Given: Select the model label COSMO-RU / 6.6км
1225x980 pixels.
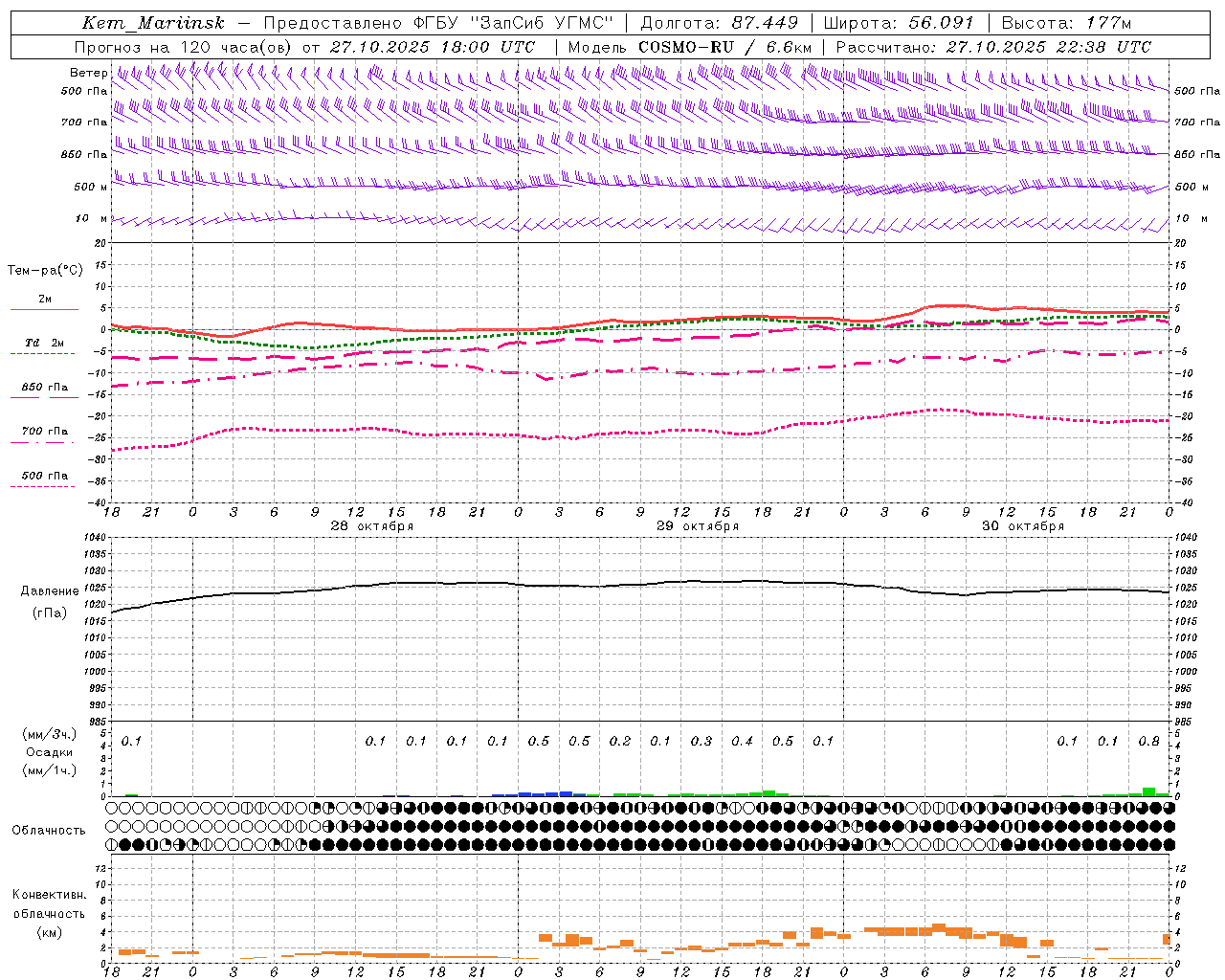Looking at the screenshot, I should [724, 47].
